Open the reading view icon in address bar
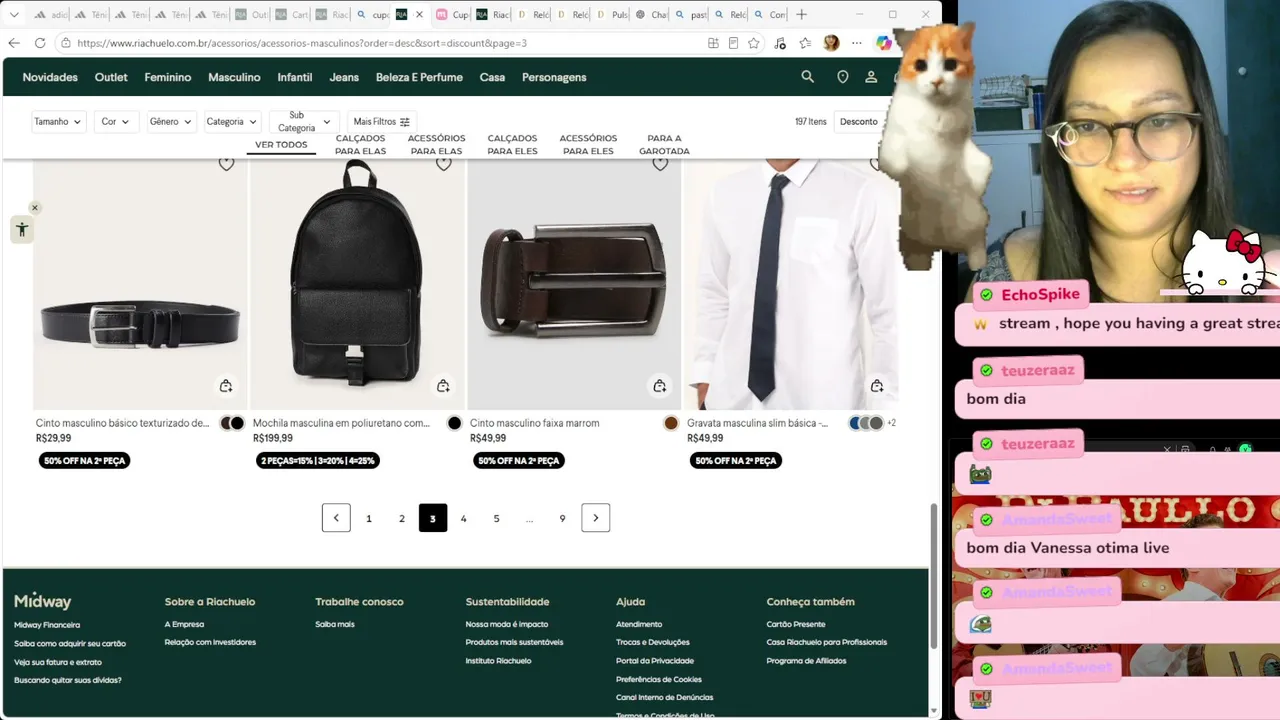The height and width of the screenshot is (720, 1280). click(733, 43)
